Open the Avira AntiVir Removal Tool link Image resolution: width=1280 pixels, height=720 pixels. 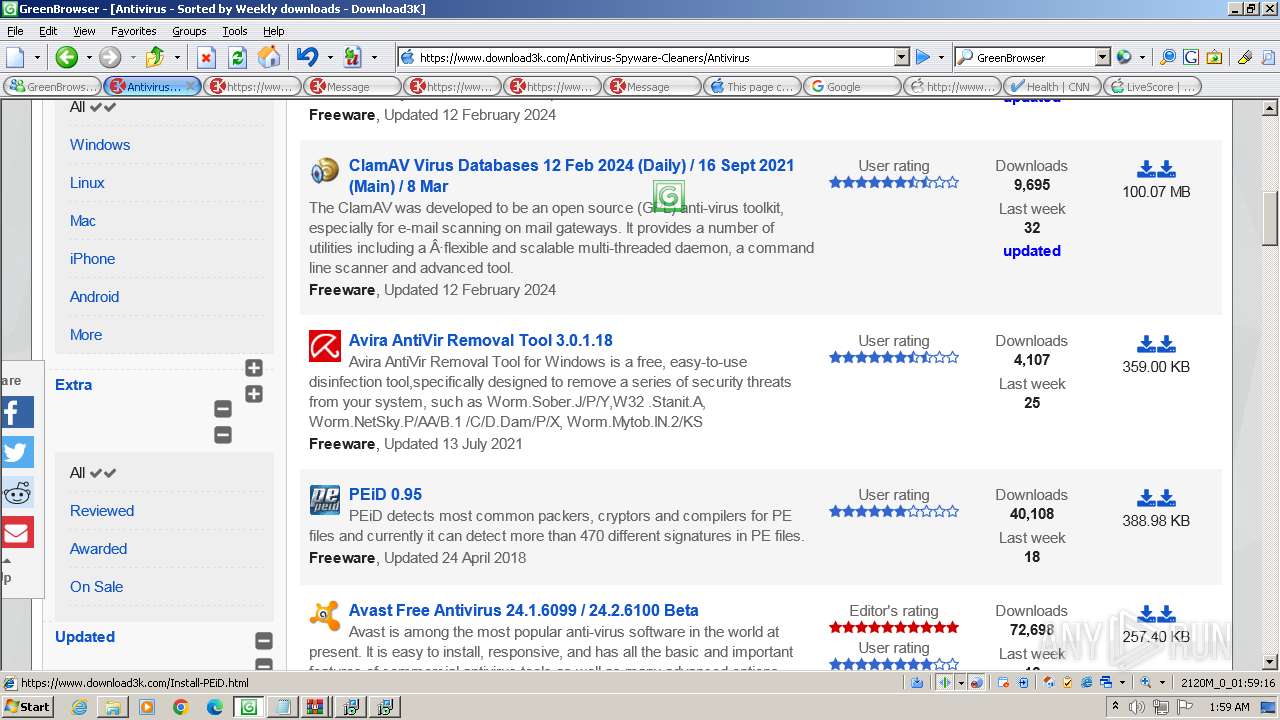[x=480, y=340]
